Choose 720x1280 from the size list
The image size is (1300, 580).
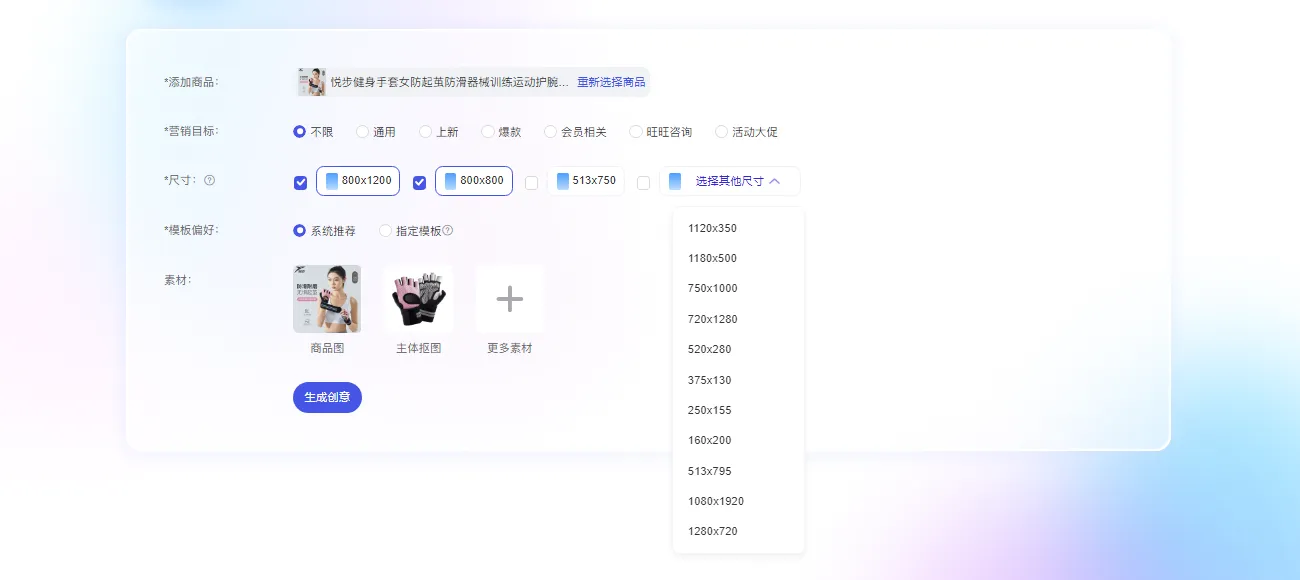coord(738,319)
